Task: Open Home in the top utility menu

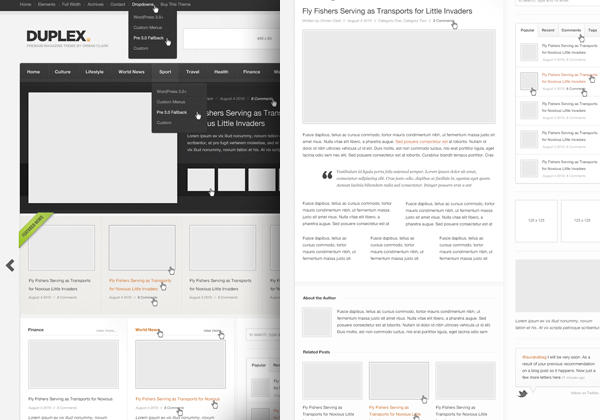Action: tap(25, 4)
